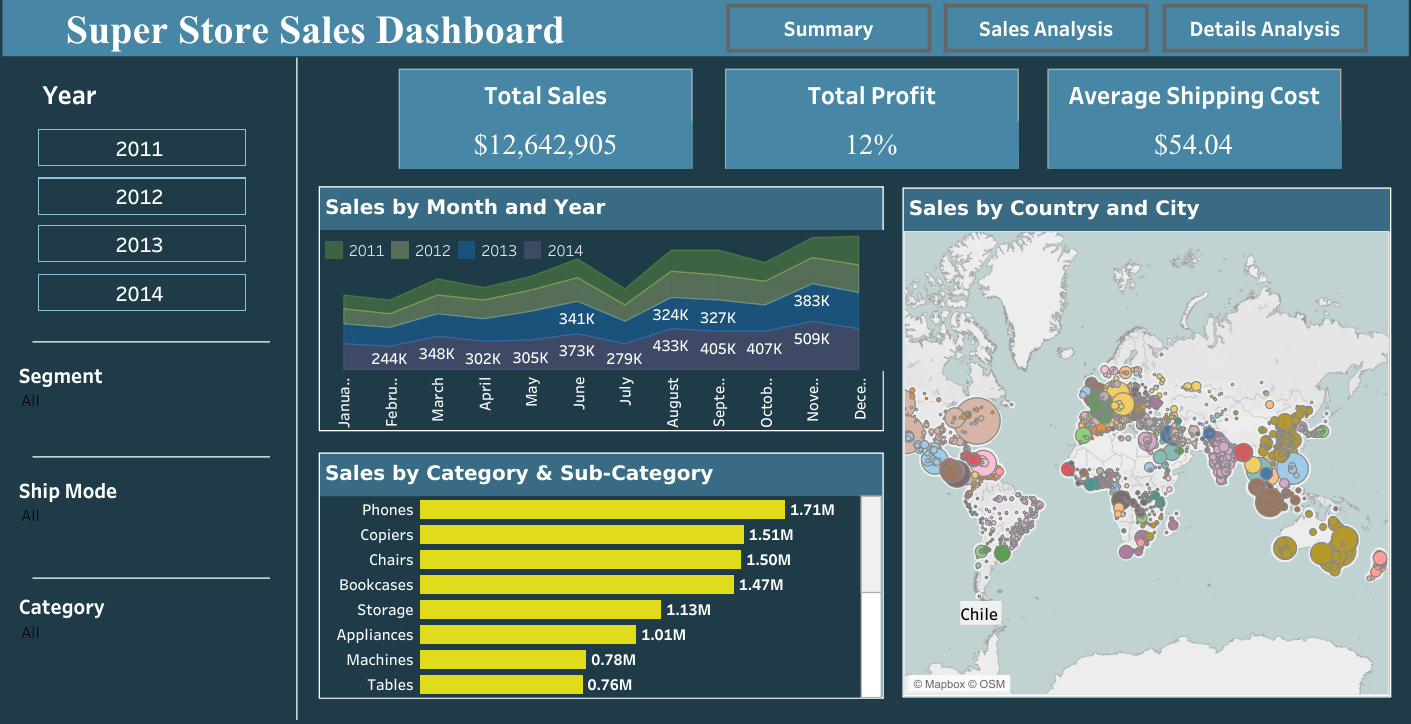This screenshot has width=1411, height=724.
Task: Select the Phones sales bar
Action: coord(601,510)
